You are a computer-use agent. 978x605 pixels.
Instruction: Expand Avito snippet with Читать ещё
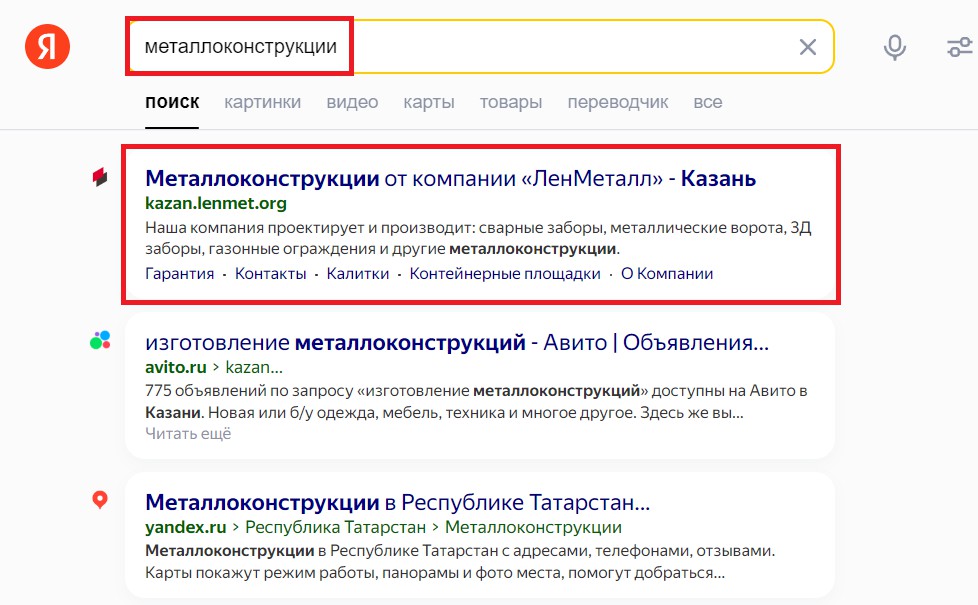pos(188,433)
